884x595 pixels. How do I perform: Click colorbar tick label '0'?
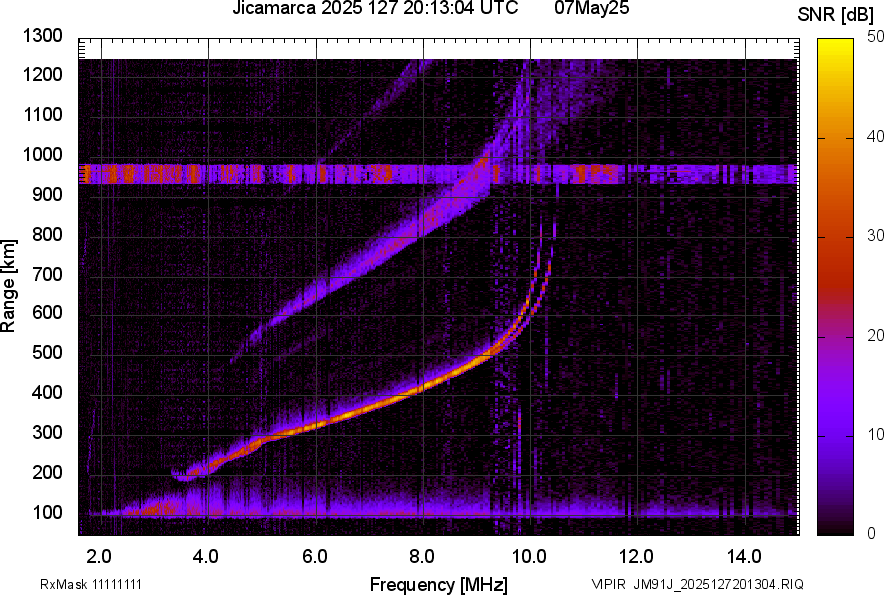point(872,533)
